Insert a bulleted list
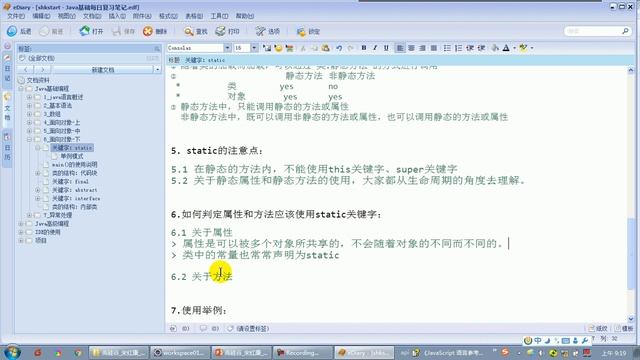The image size is (640, 360). pyautogui.click(x=447, y=48)
